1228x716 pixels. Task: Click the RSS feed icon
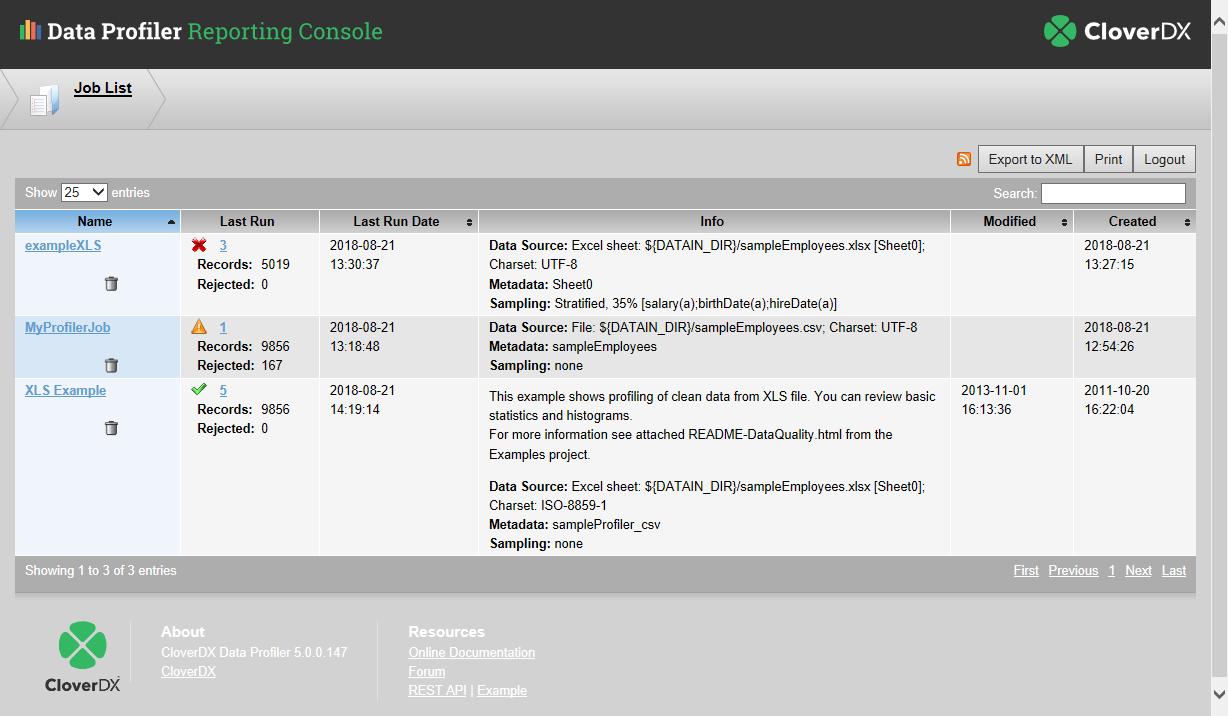964,159
